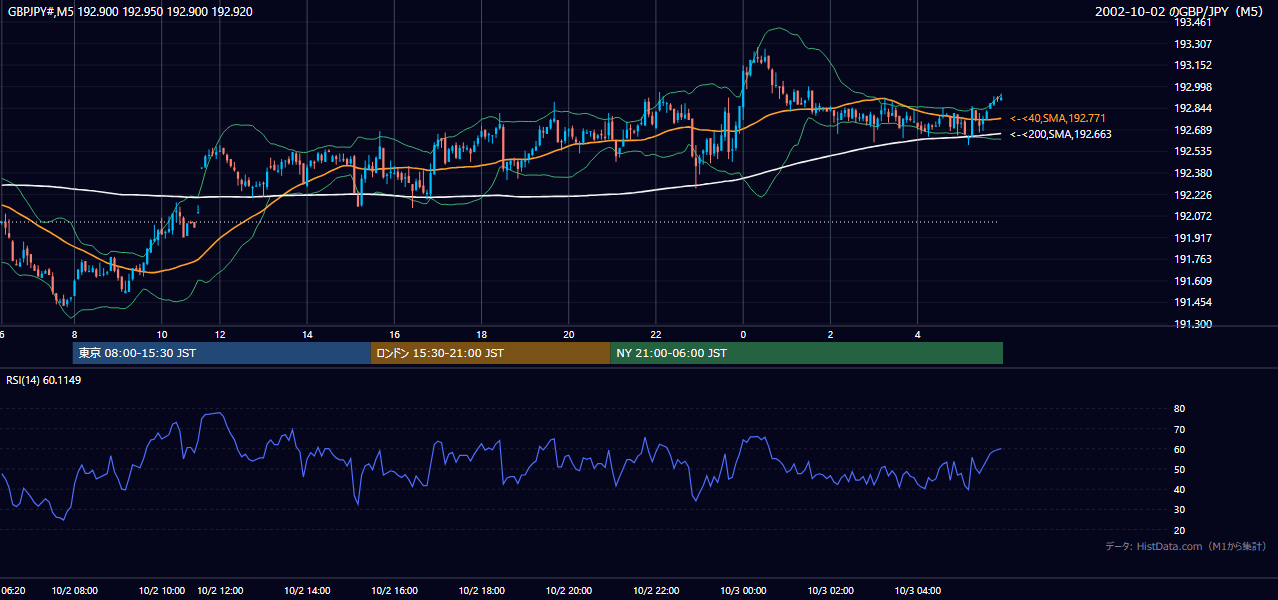1278x600 pixels.
Task: Click the 40 SMA 192.771 orange label
Action: (x=1058, y=118)
